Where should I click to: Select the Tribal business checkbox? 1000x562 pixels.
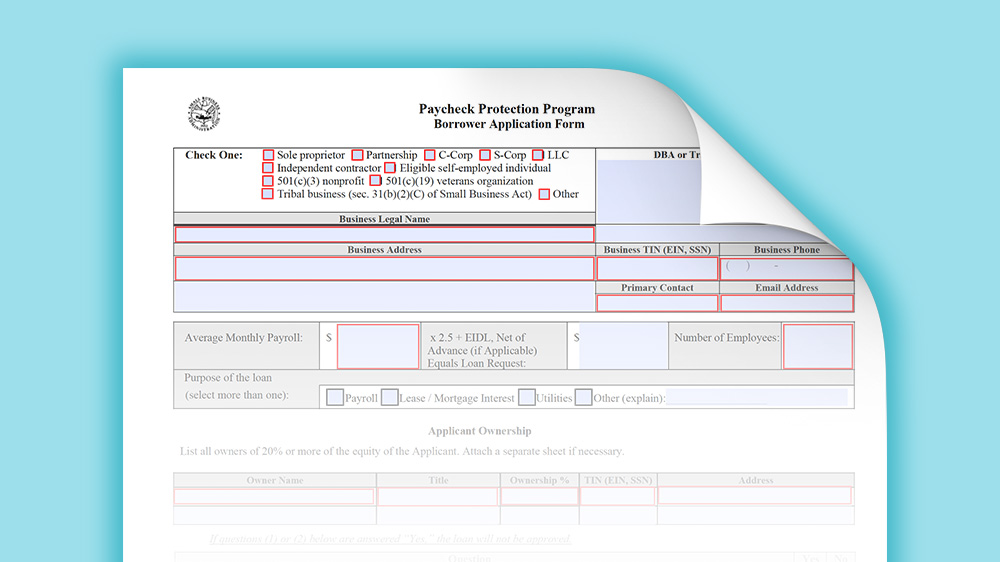click(268, 194)
